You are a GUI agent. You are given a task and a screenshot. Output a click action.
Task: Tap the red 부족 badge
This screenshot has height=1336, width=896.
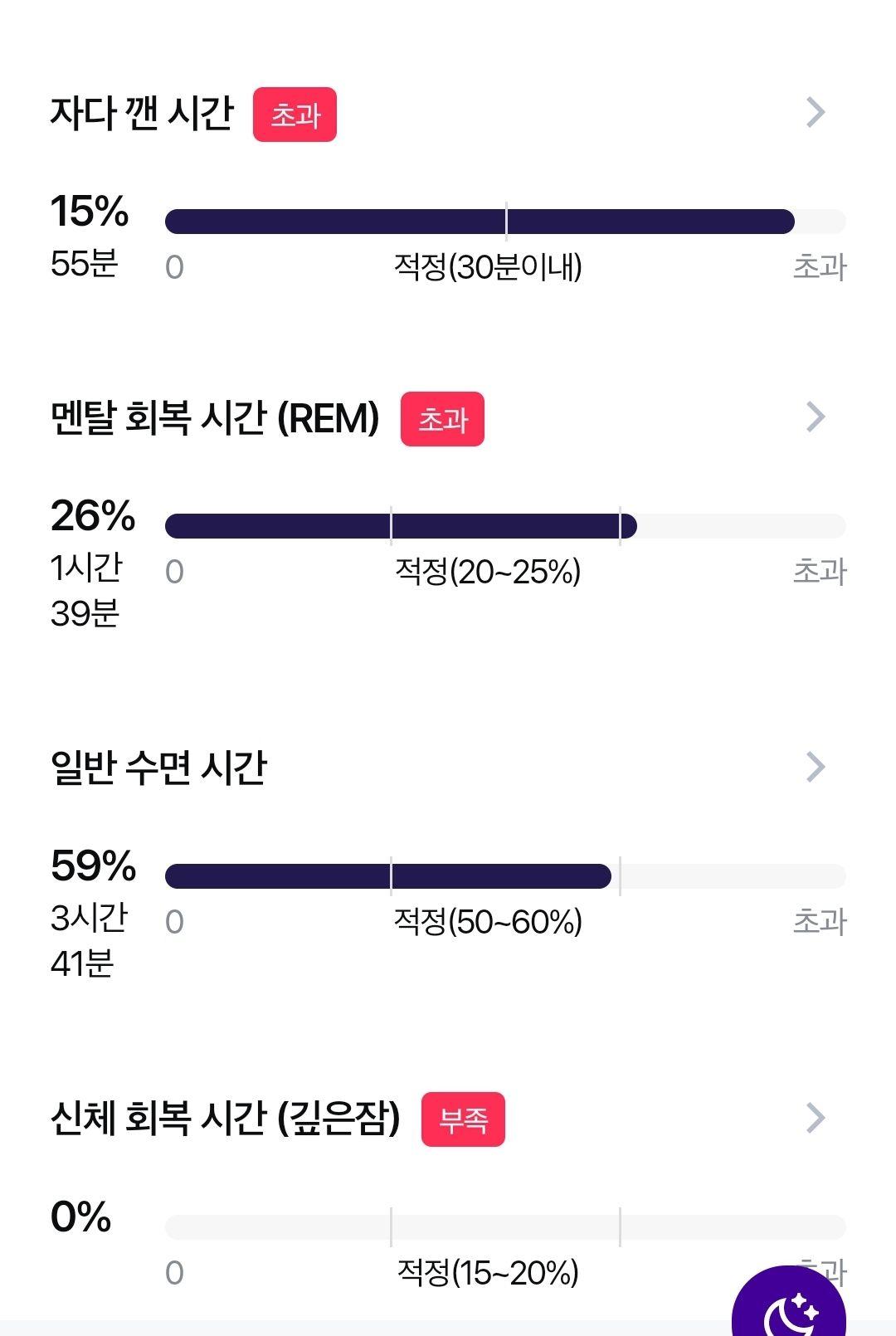click(x=463, y=1119)
